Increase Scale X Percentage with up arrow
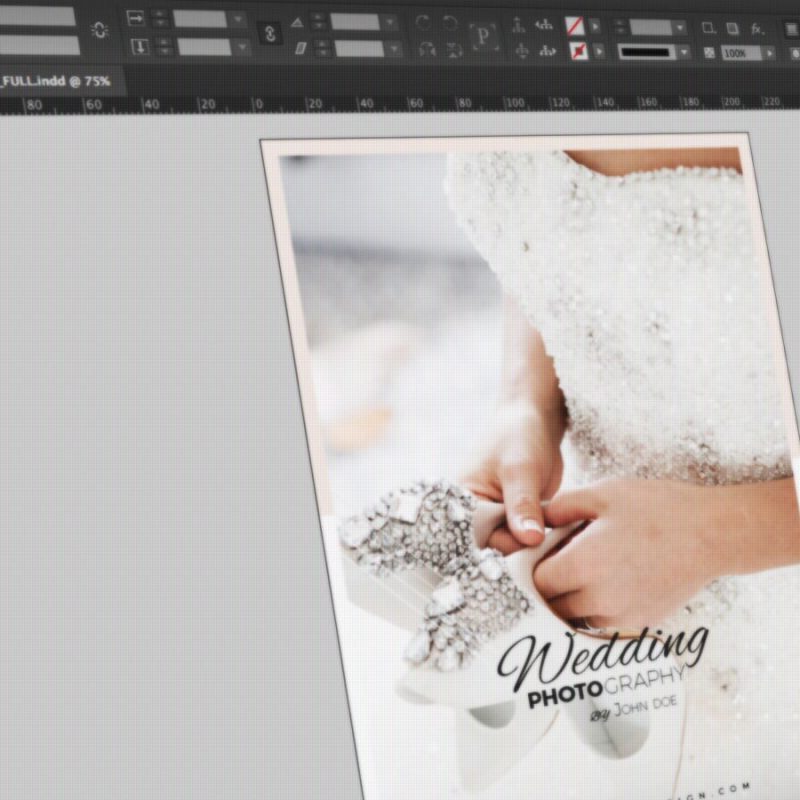Image resolution: width=800 pixels, height=800 pixels. pyautogui.click(x=160, y=14)
